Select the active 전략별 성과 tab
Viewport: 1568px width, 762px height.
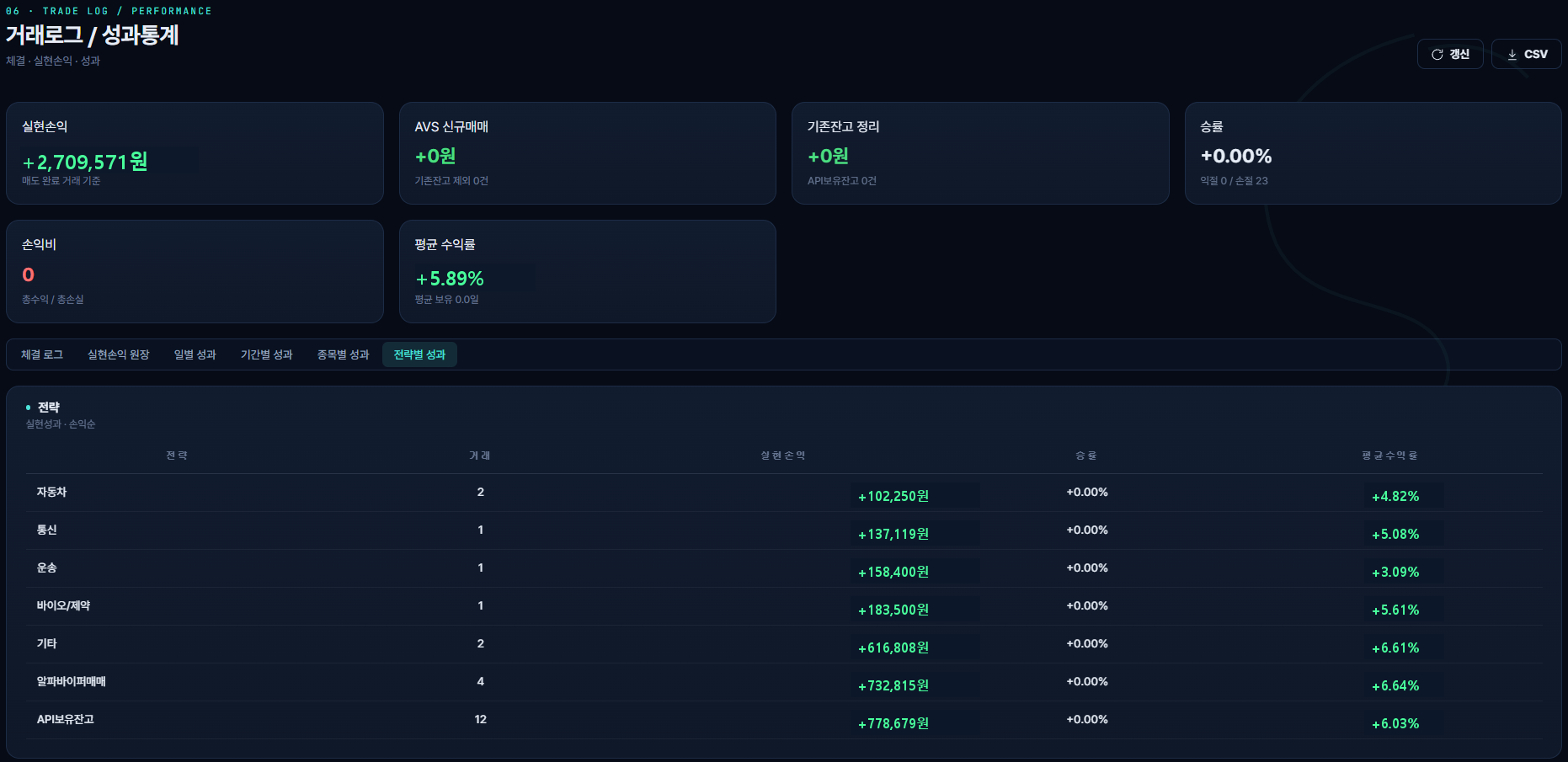coord(419,354)
